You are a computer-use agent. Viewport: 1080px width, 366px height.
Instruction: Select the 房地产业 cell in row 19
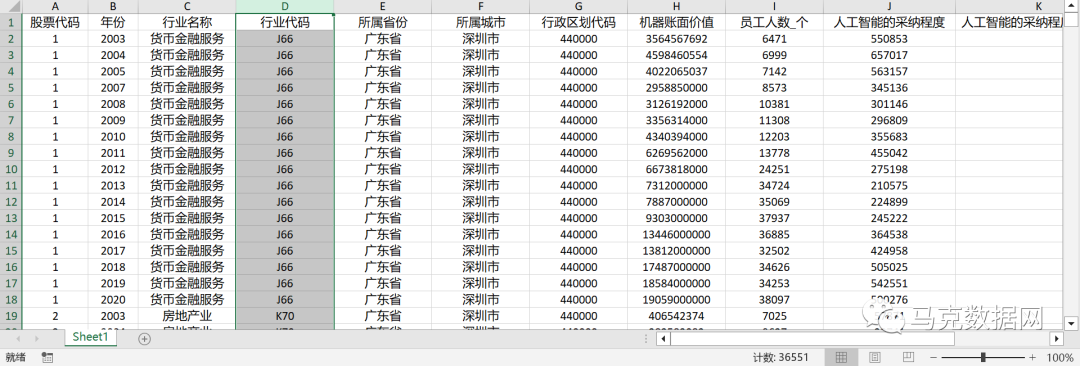click(187, 316)
